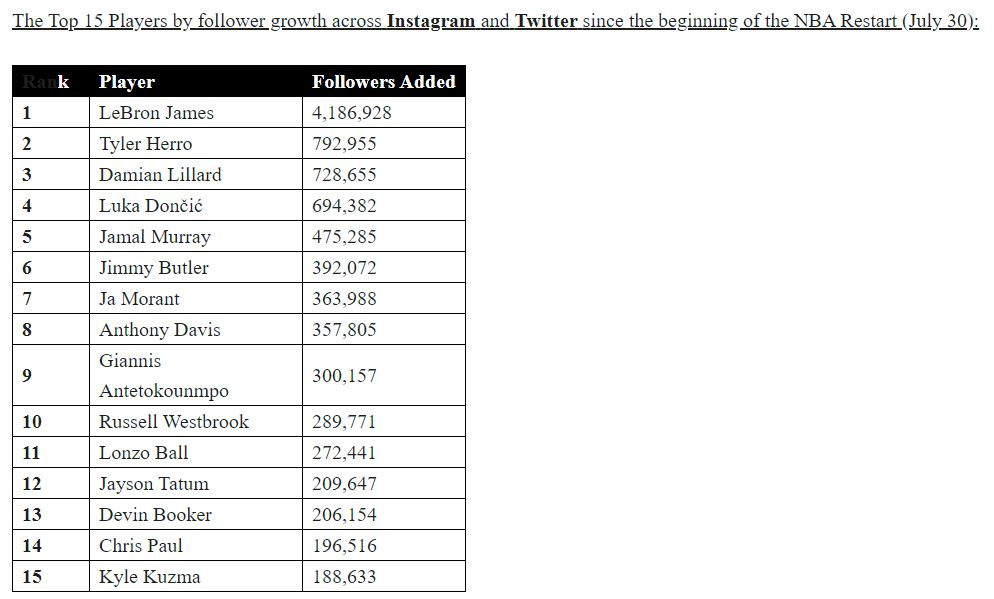Click the 188,633 followers value
This screenshot has height=599, width=994.
pos(344,577)
